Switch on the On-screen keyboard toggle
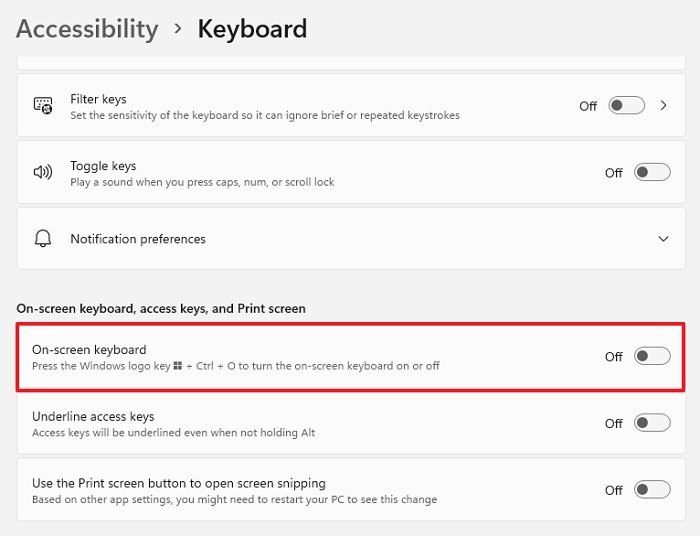The width and height of the screenshot is (700, 536). (652, 356)
